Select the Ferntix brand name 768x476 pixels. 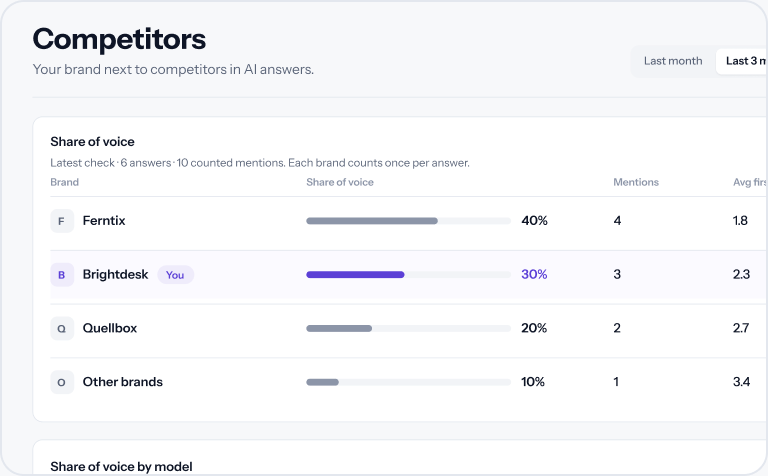click(104, 220)
